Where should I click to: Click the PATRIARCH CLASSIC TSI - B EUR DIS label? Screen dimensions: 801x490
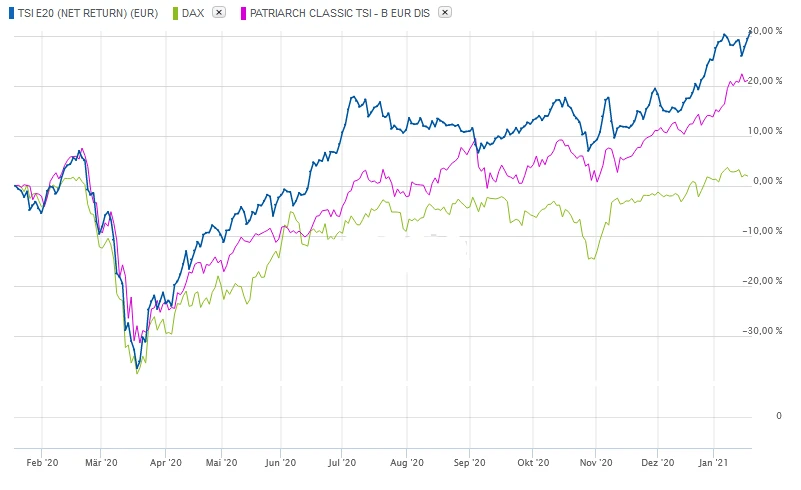pyautogui.click(x=340, y=12)
